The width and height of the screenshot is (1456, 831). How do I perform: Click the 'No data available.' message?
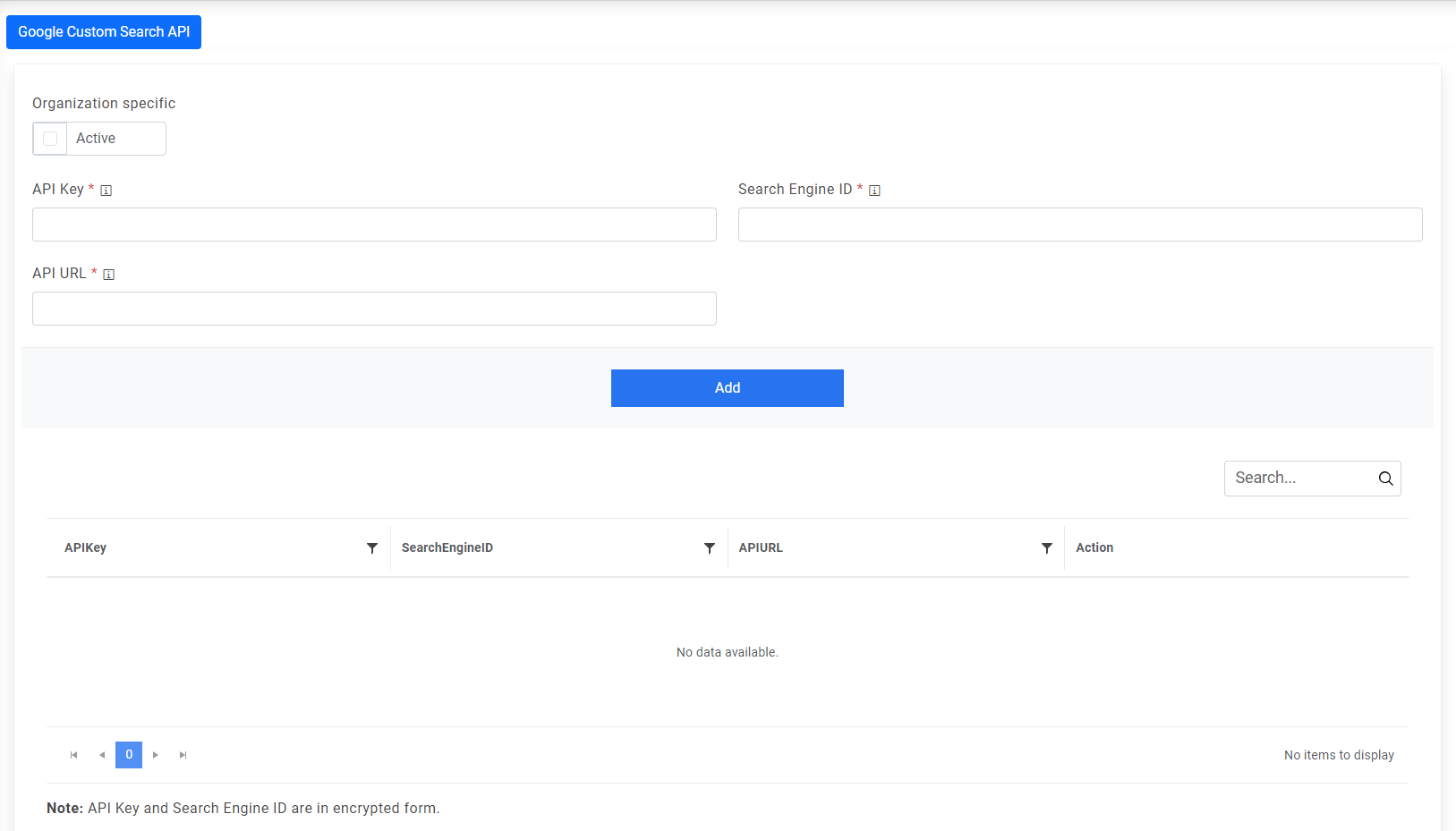pyautogui.click(x=728, y=653)
